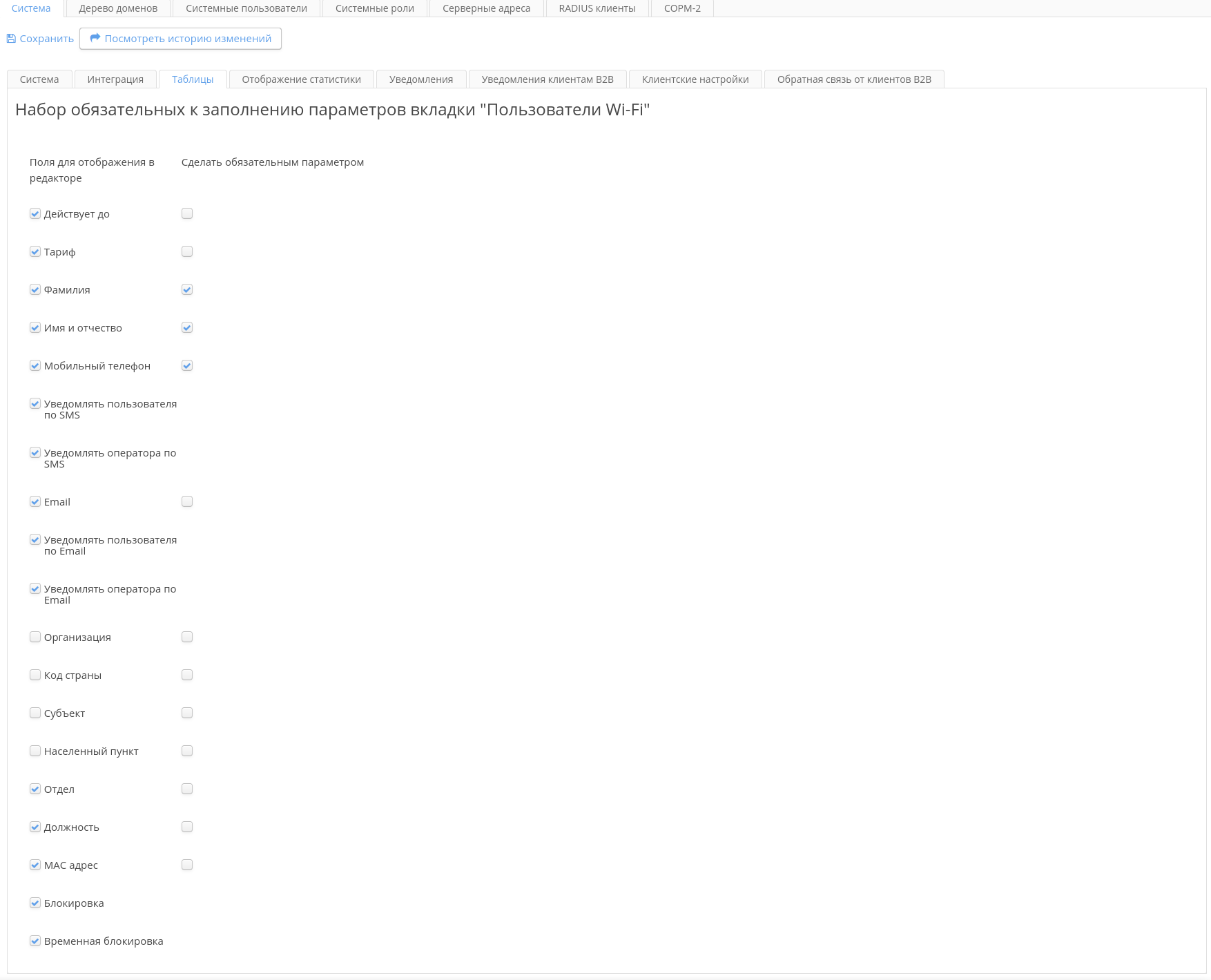Viewport: 1211px width, 980px height.
Task: Uncheck the Email display checkbox
Action: tap(35, 502)
